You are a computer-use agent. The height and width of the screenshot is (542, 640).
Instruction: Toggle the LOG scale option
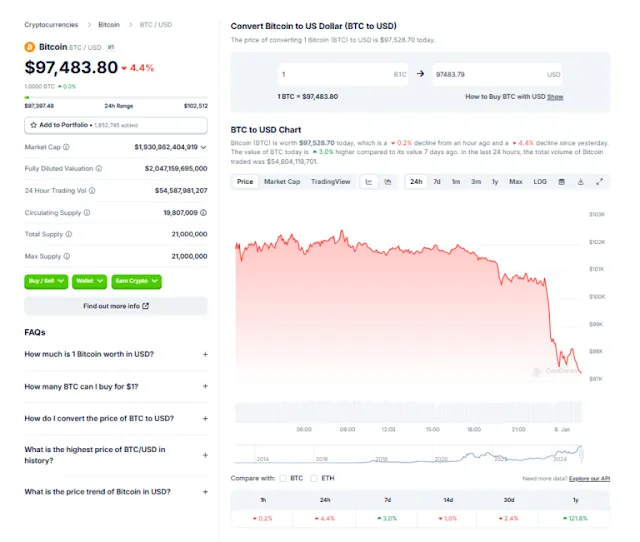tap(540, 182)
